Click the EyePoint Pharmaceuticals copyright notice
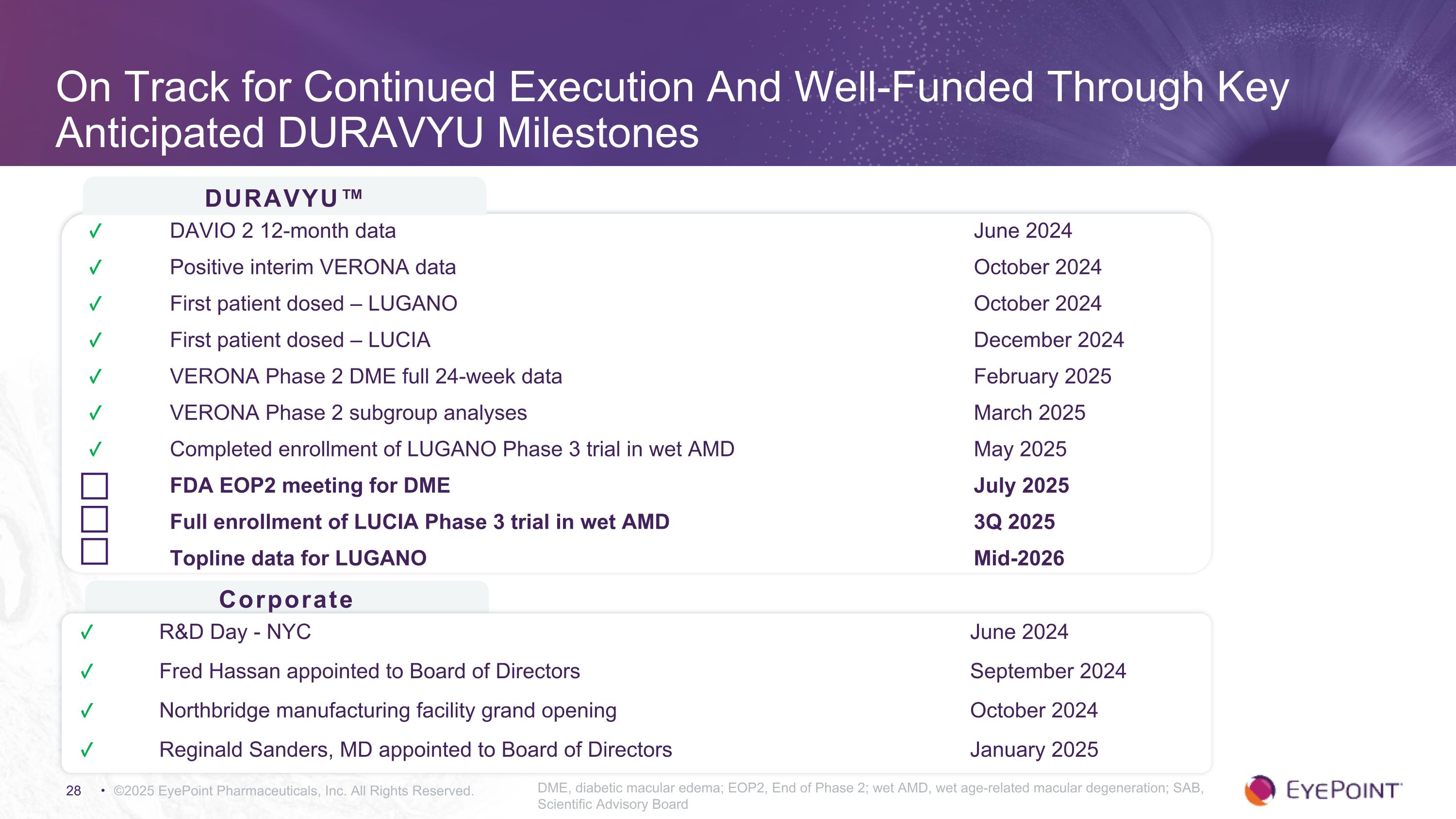1456x819 pixels. point(293,791)
